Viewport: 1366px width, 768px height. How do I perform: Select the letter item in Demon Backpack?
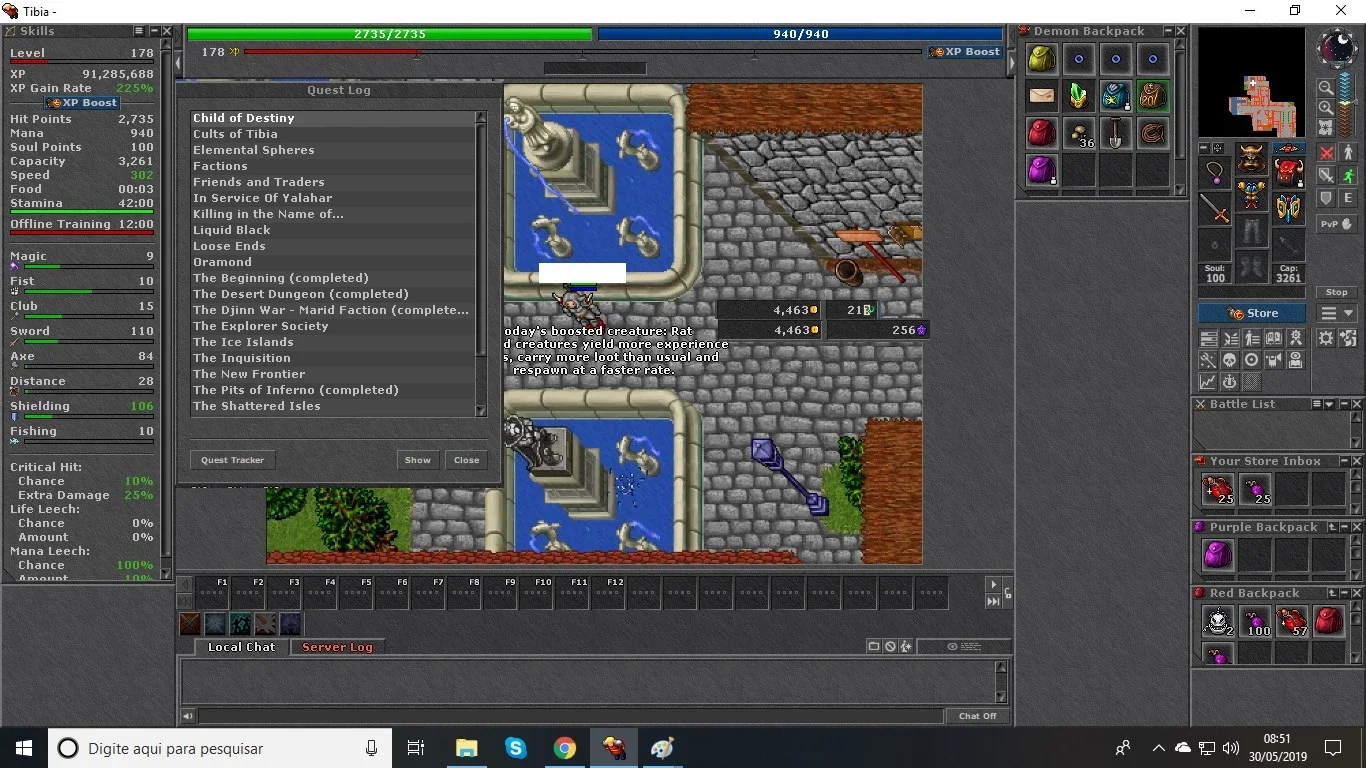click(1042, 96)
